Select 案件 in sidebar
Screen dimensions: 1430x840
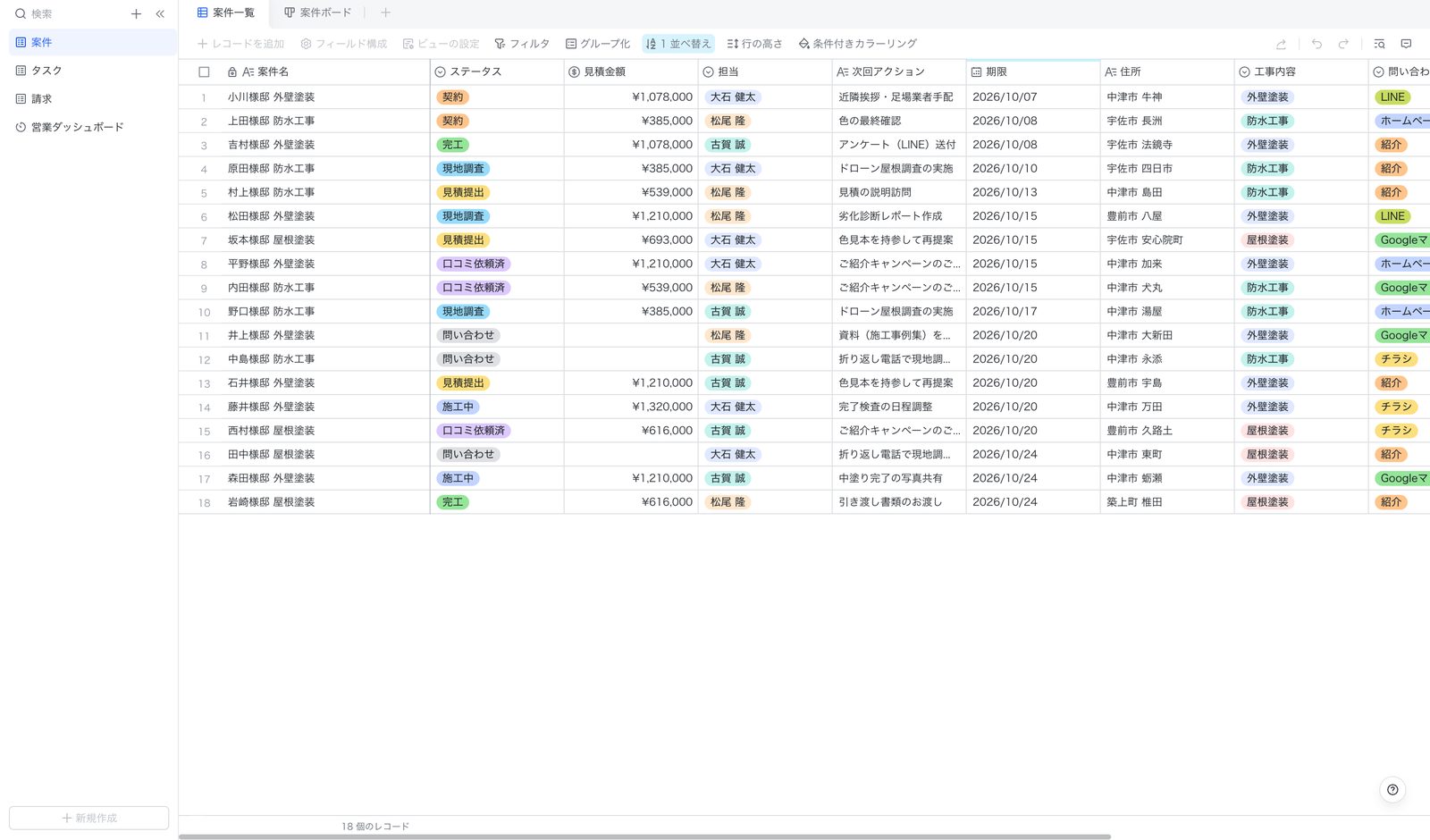pos(92,42)
